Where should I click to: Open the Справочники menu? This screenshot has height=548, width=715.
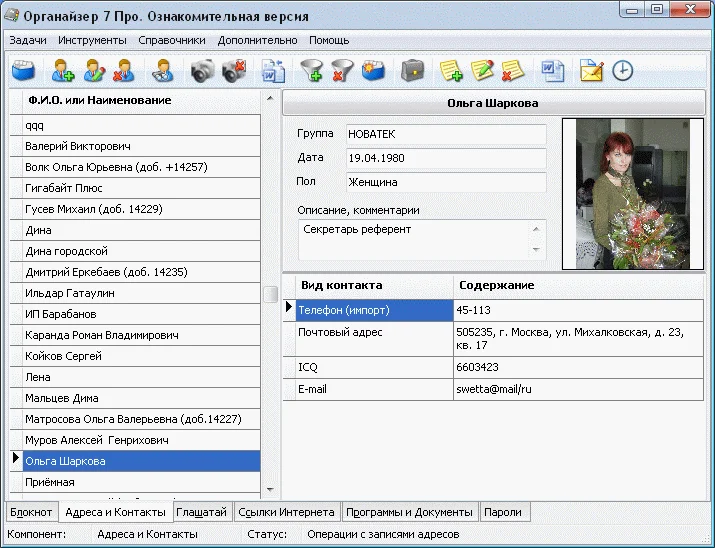pyautogui.click(x=173, y=40)
